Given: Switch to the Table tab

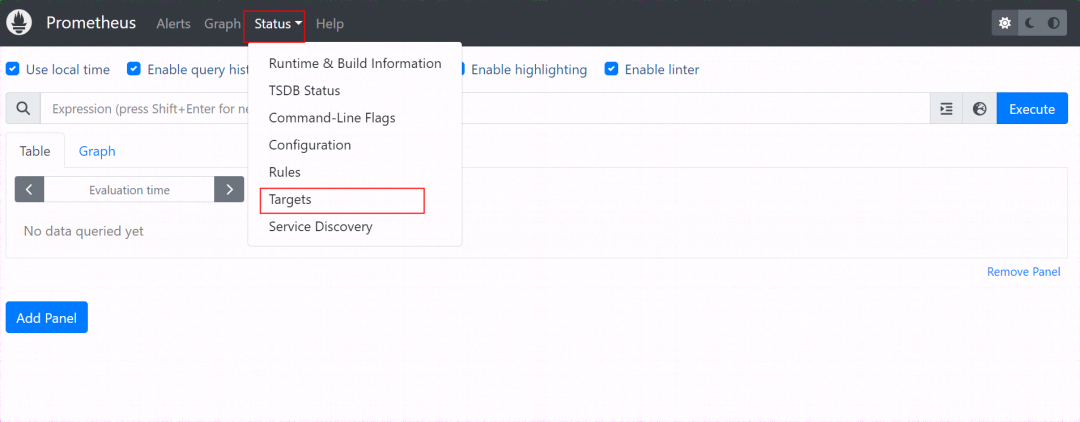Looking at the screenshot, I should 35,151.
